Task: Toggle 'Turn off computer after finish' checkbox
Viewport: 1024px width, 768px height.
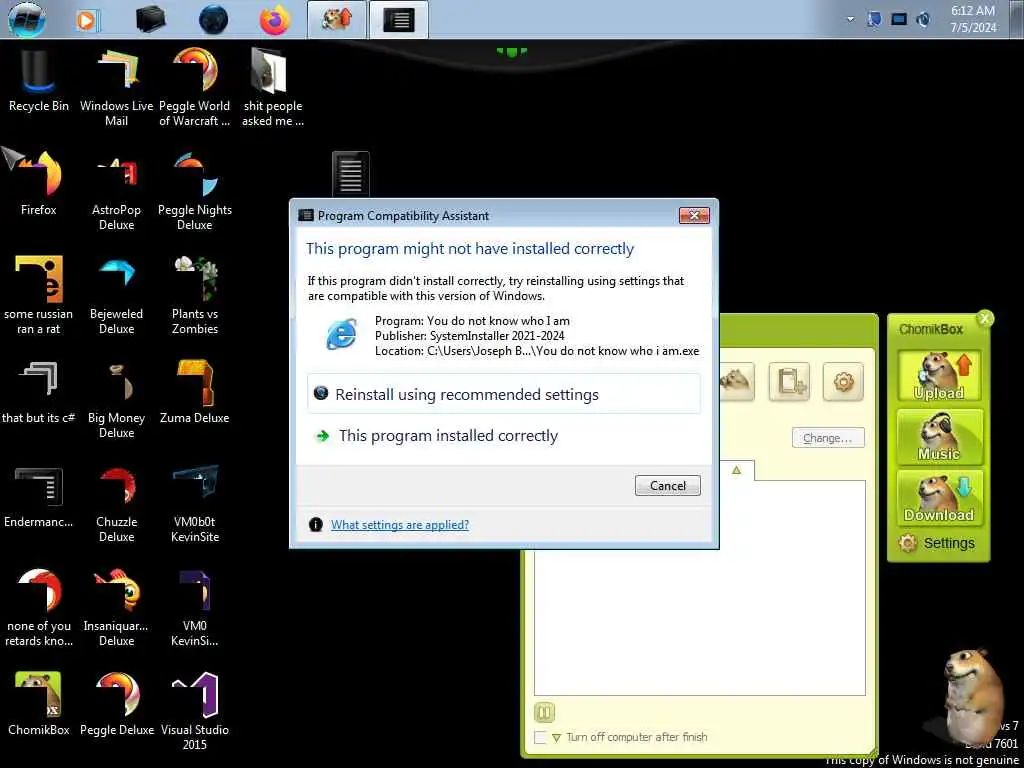Action: (x=540, y=737)
